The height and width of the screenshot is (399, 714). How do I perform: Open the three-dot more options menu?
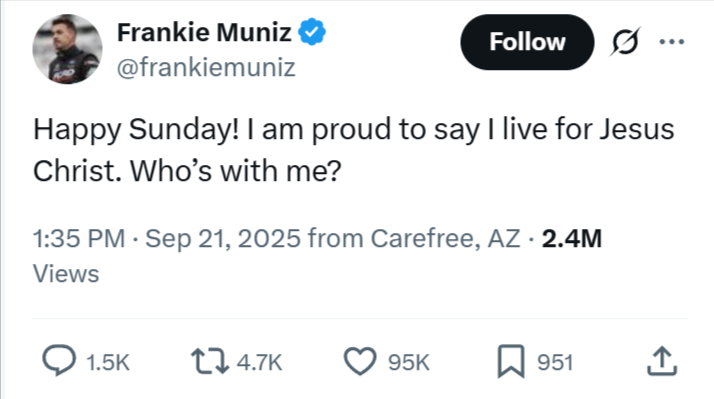[x=672, y=41]
